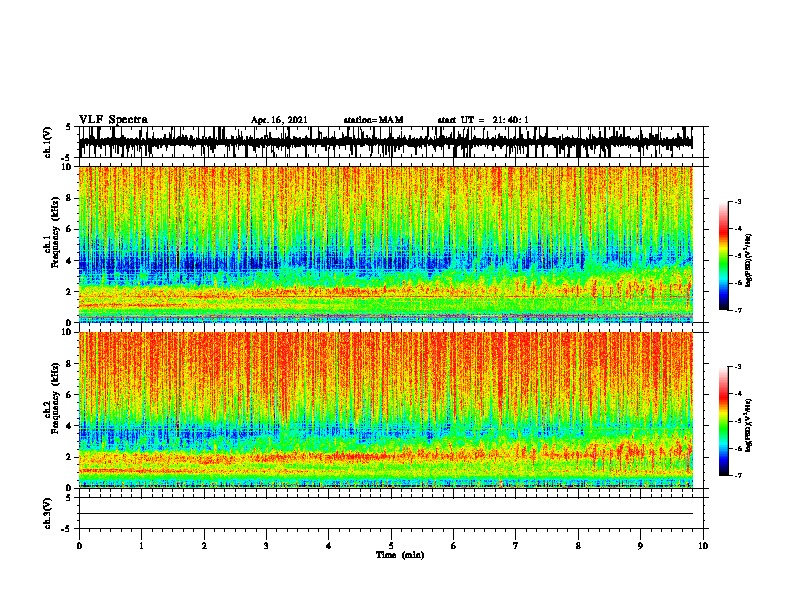The width and height of the screenshot is (792, 612).
Task: Click time axis tick label "4"
Action: tap(329, 546)
